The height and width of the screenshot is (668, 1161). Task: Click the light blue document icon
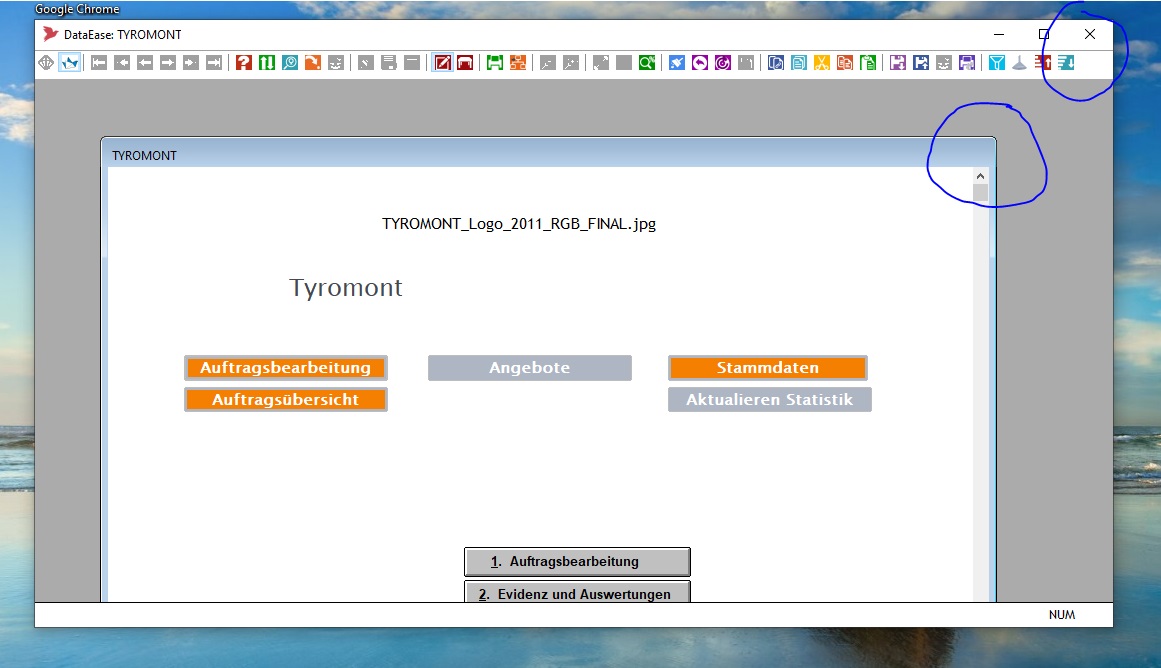pos(799,63)
